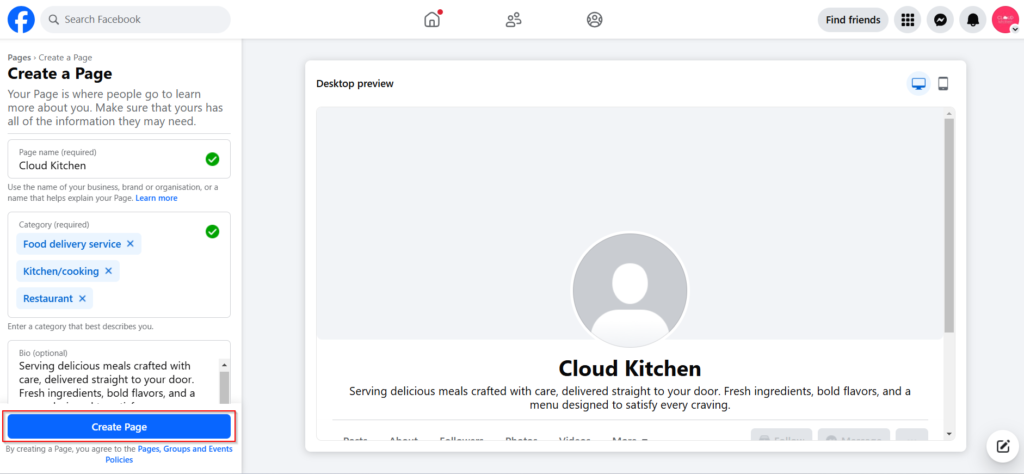Open the Groups icon in the top navigation
The width and height of the screenshot is (1024, 474).
pos(594,20)
